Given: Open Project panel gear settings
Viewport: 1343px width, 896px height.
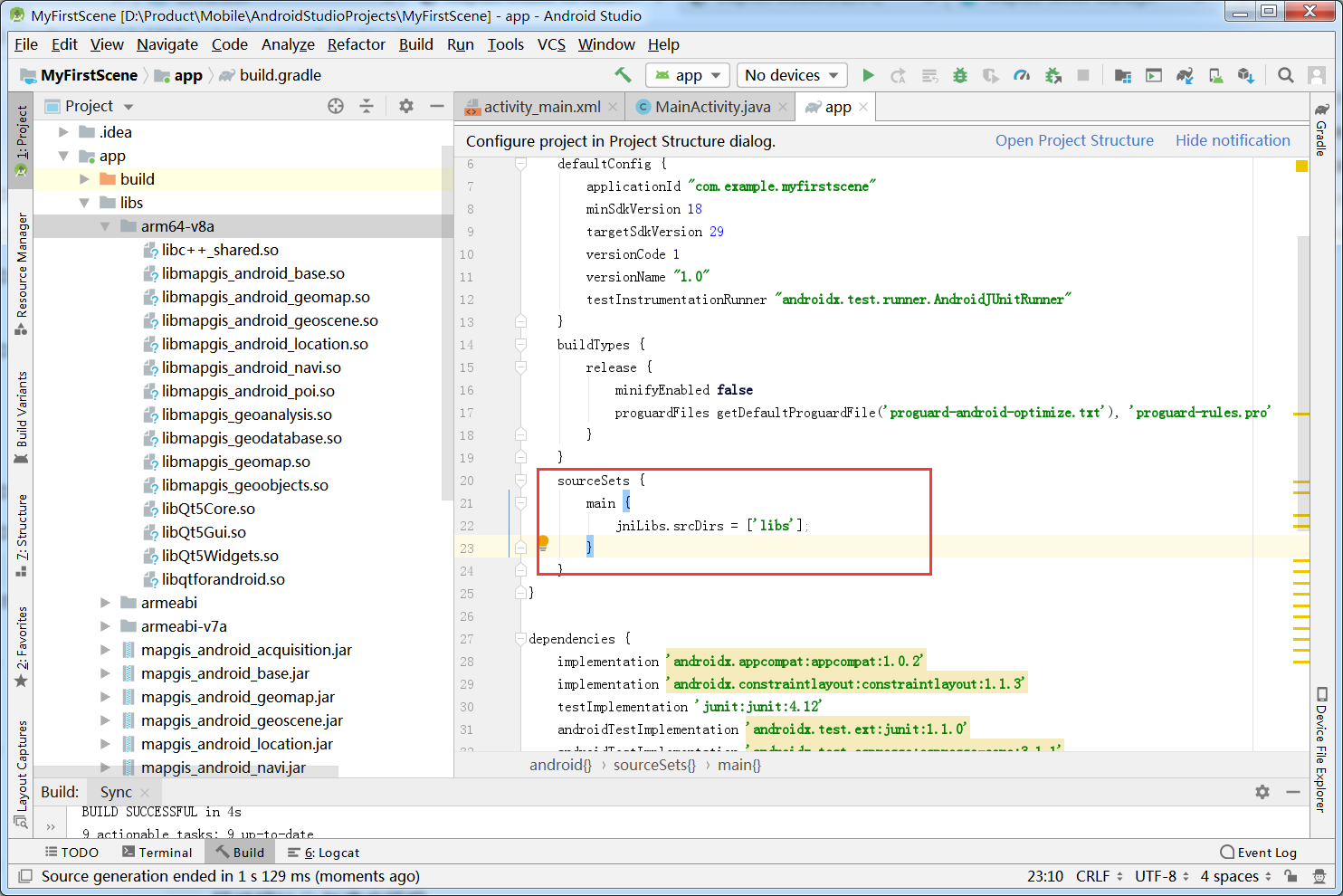Looking at the screenshot, I should click(x=406, y=106).
